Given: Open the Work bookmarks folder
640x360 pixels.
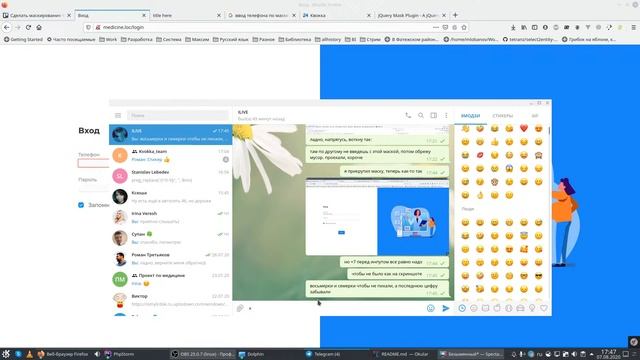Looking at the screenshot, I should tap(108, 40).
